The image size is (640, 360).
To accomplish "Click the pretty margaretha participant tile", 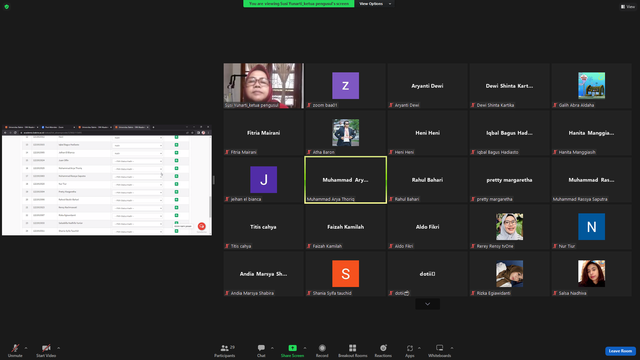I will pyautogui.click(x=509, y=180).
